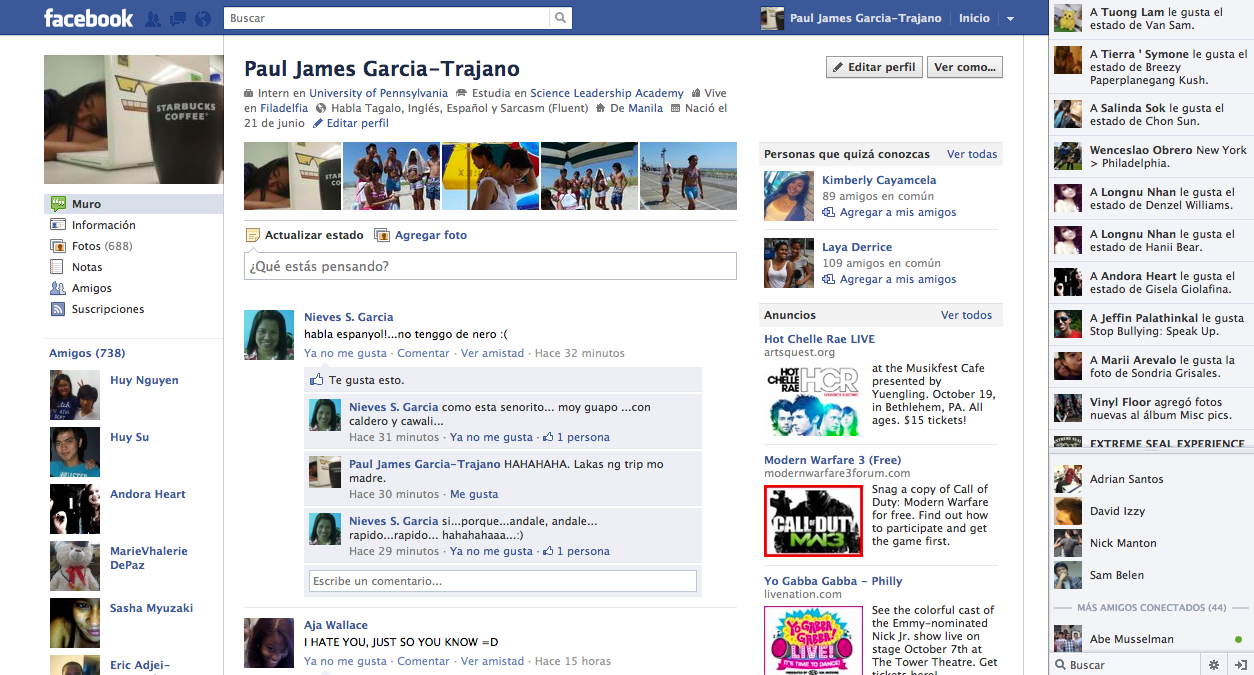The image size is (1254, 675).
Task: Click the search magnifier button
Action: (561, 18)
